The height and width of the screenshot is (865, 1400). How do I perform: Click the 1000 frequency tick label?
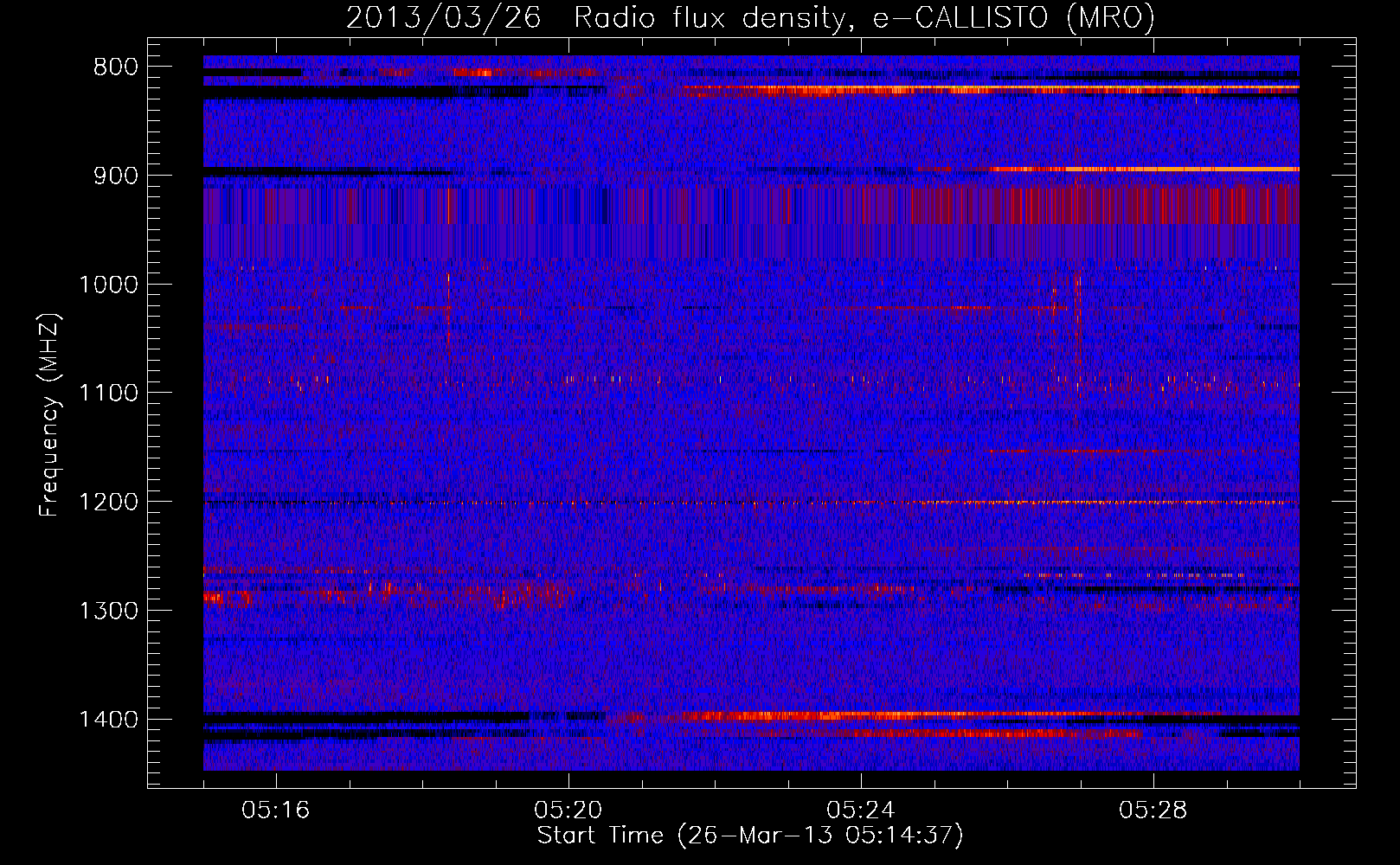pos(108,285)
